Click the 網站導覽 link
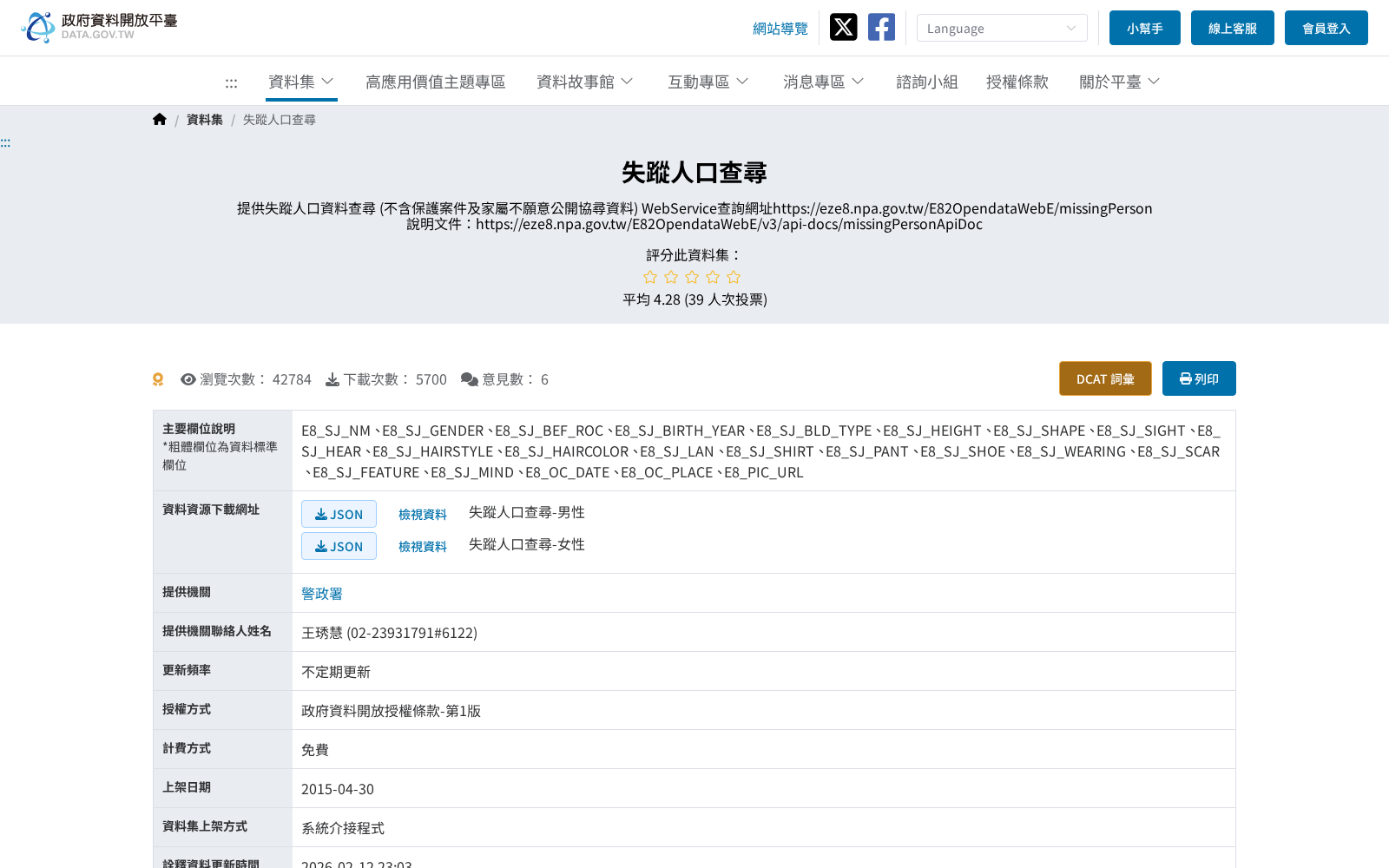The image size is (1389, 868). tap(780, 29)
